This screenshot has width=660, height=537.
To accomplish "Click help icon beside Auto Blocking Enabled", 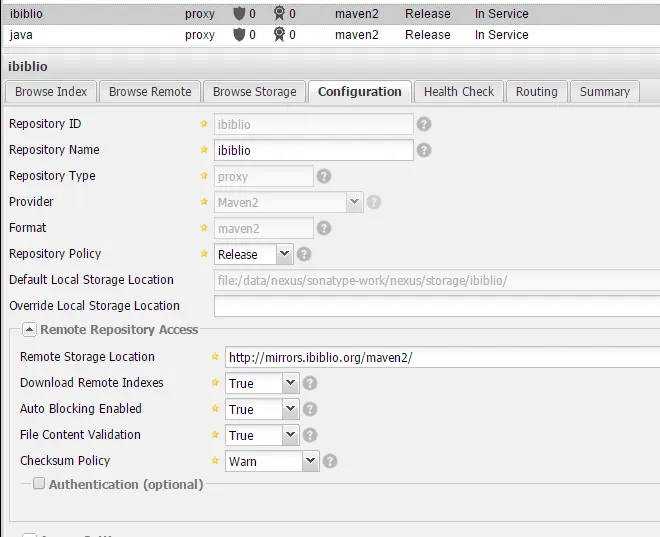I will [x=310, y=409].
